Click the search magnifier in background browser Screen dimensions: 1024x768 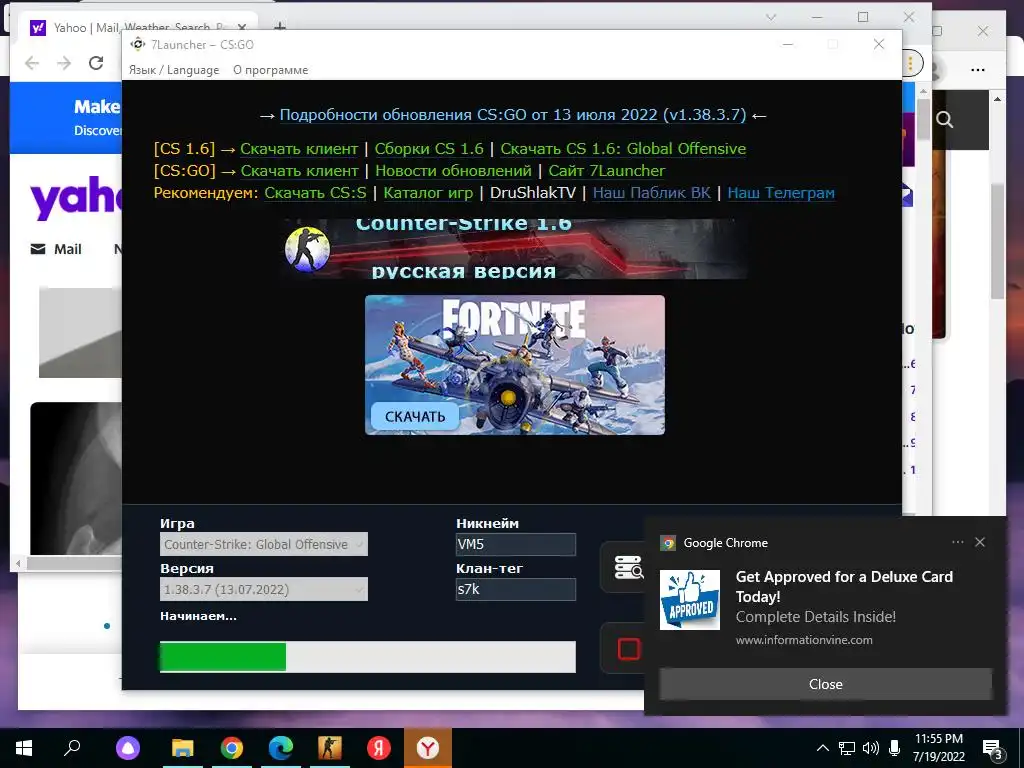tap(944, 120)
